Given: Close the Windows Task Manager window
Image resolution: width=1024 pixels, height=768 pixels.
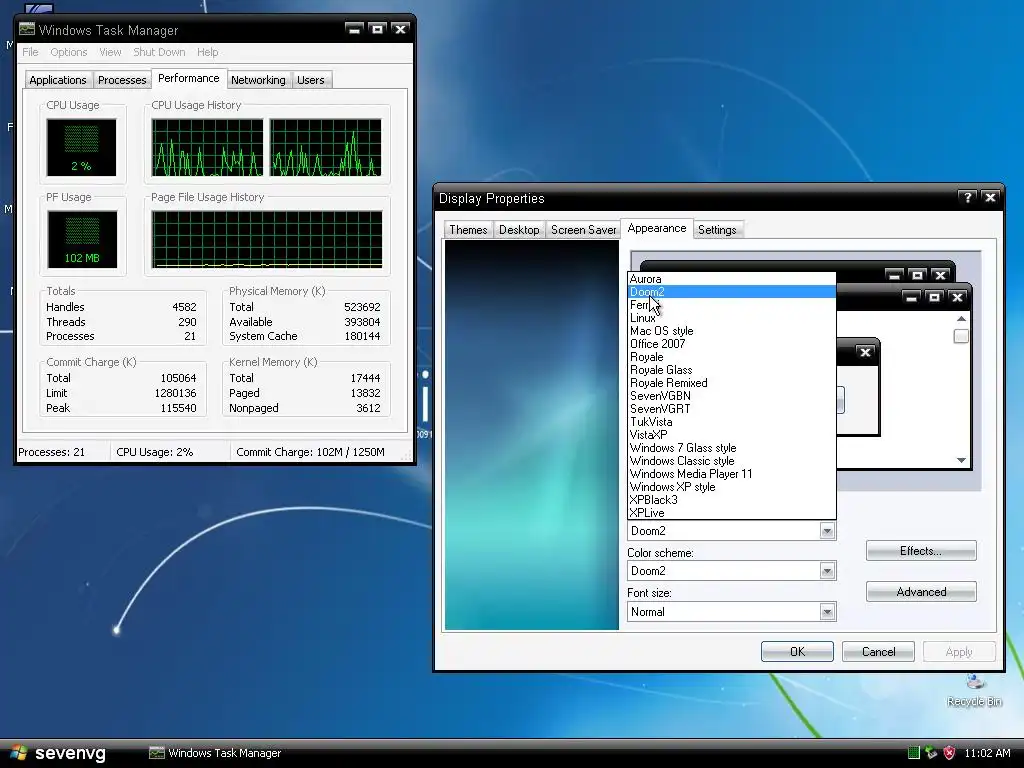Looking at the screenshot, I should point(400,29).
